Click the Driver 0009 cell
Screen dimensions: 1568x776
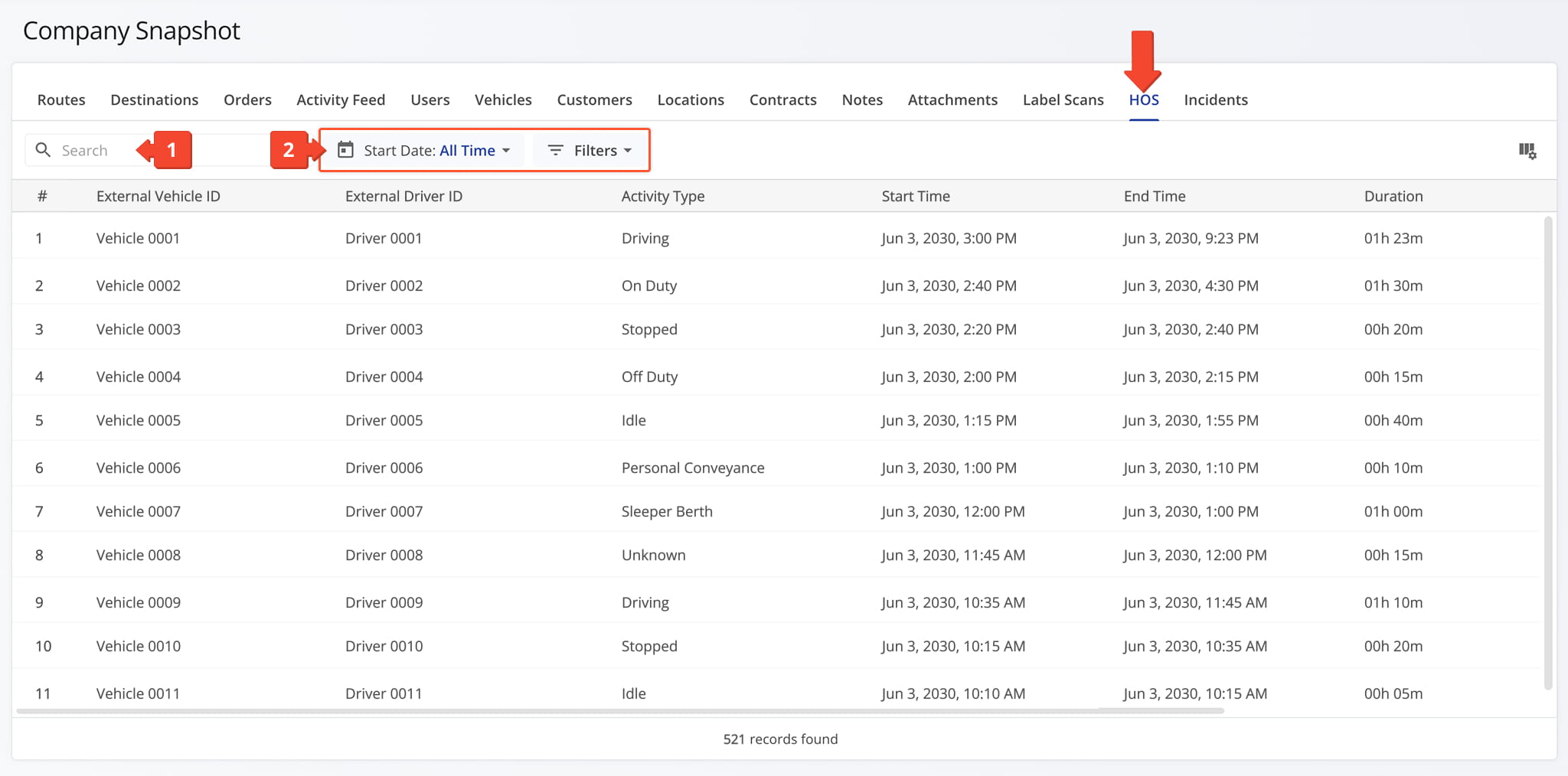click(384, 602)
